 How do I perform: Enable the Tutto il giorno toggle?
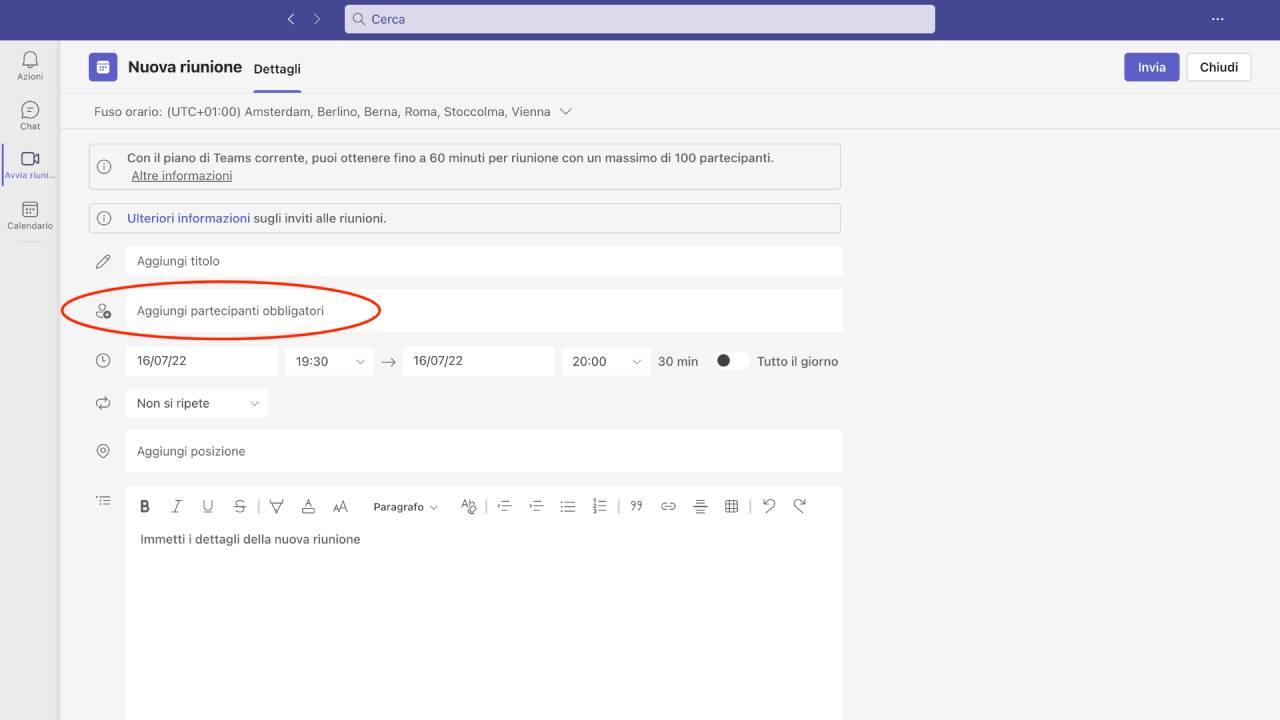[732, 361]
